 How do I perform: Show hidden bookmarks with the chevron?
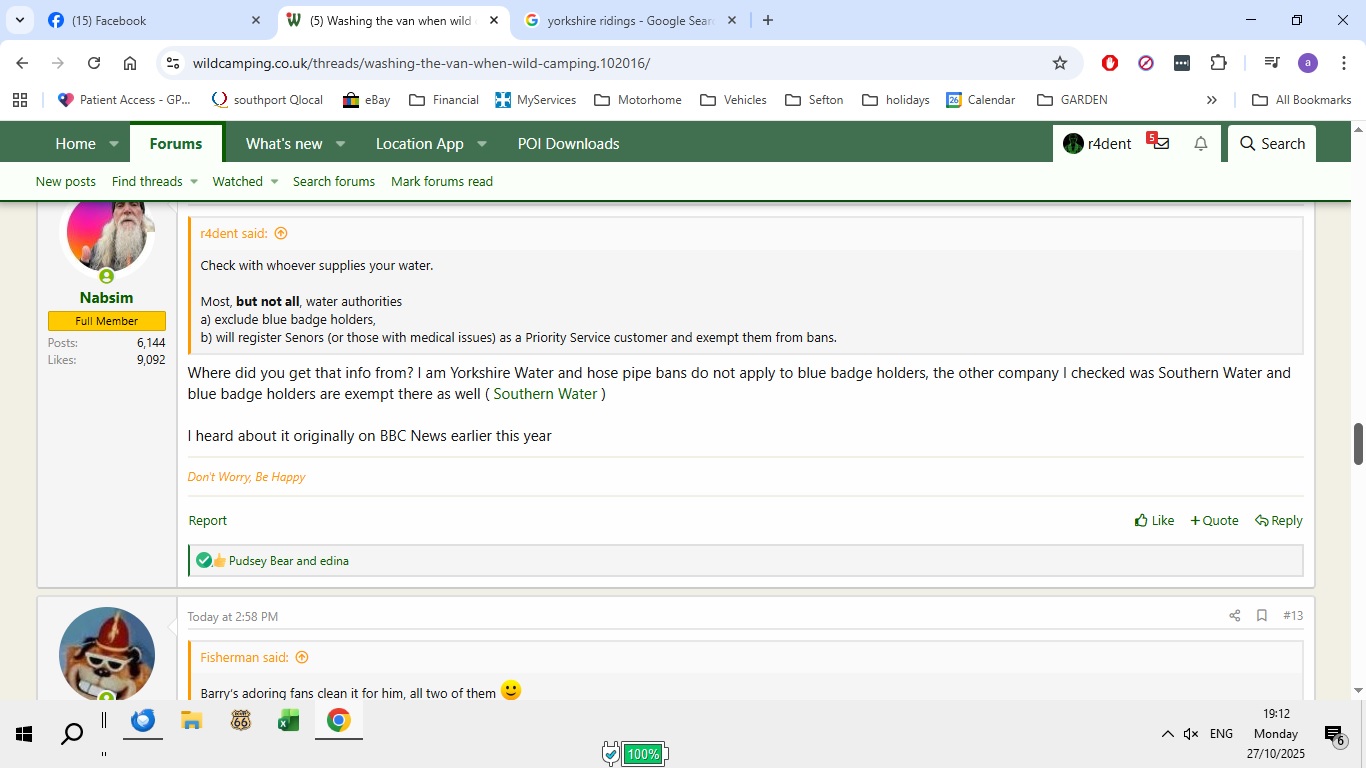tap(1211, 100)
